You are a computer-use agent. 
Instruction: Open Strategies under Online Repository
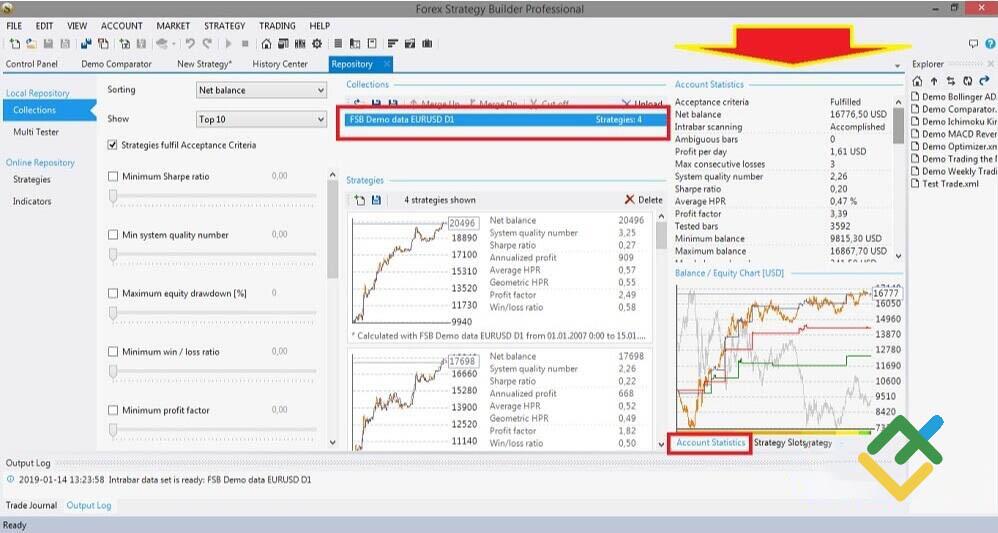[32, 180]
